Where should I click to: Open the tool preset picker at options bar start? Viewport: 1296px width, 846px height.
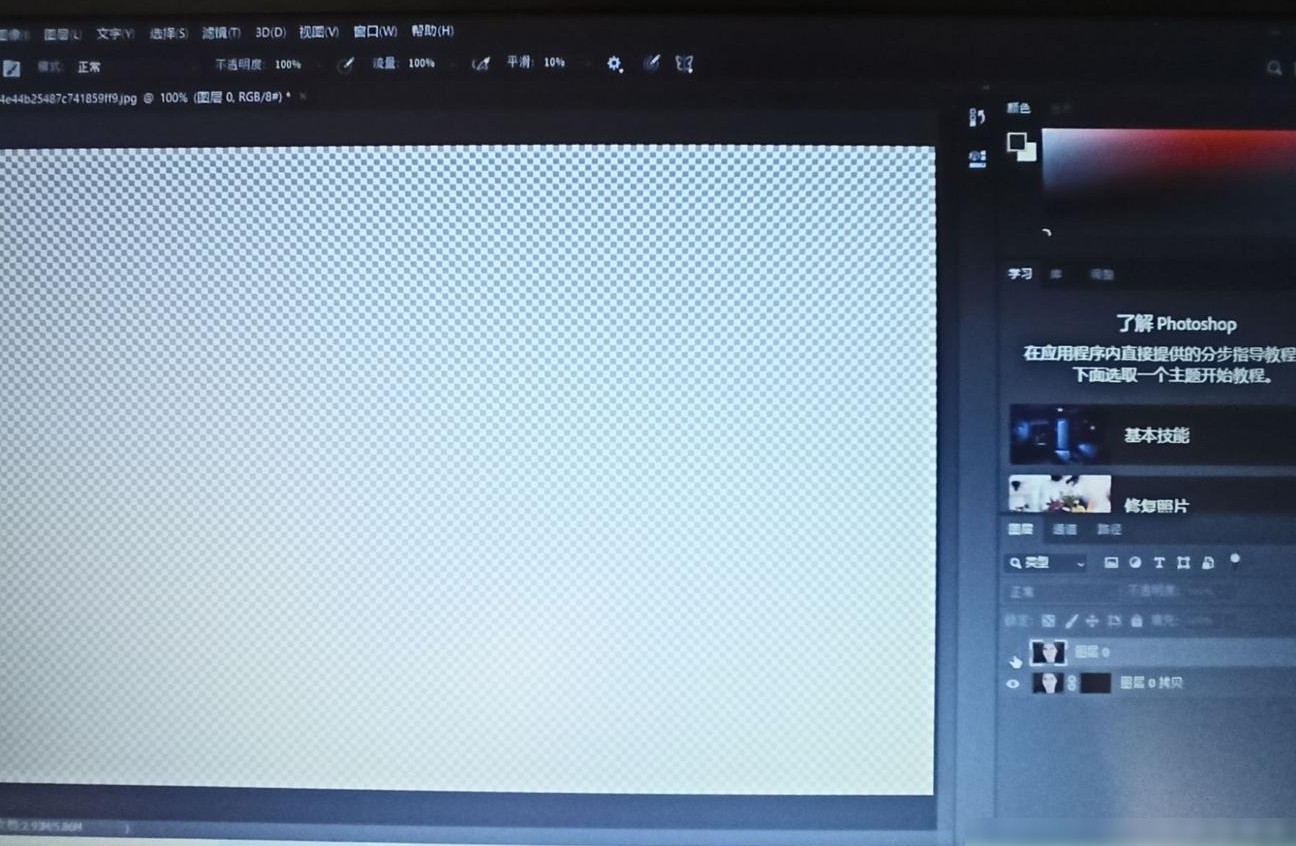tap(12, 68)
